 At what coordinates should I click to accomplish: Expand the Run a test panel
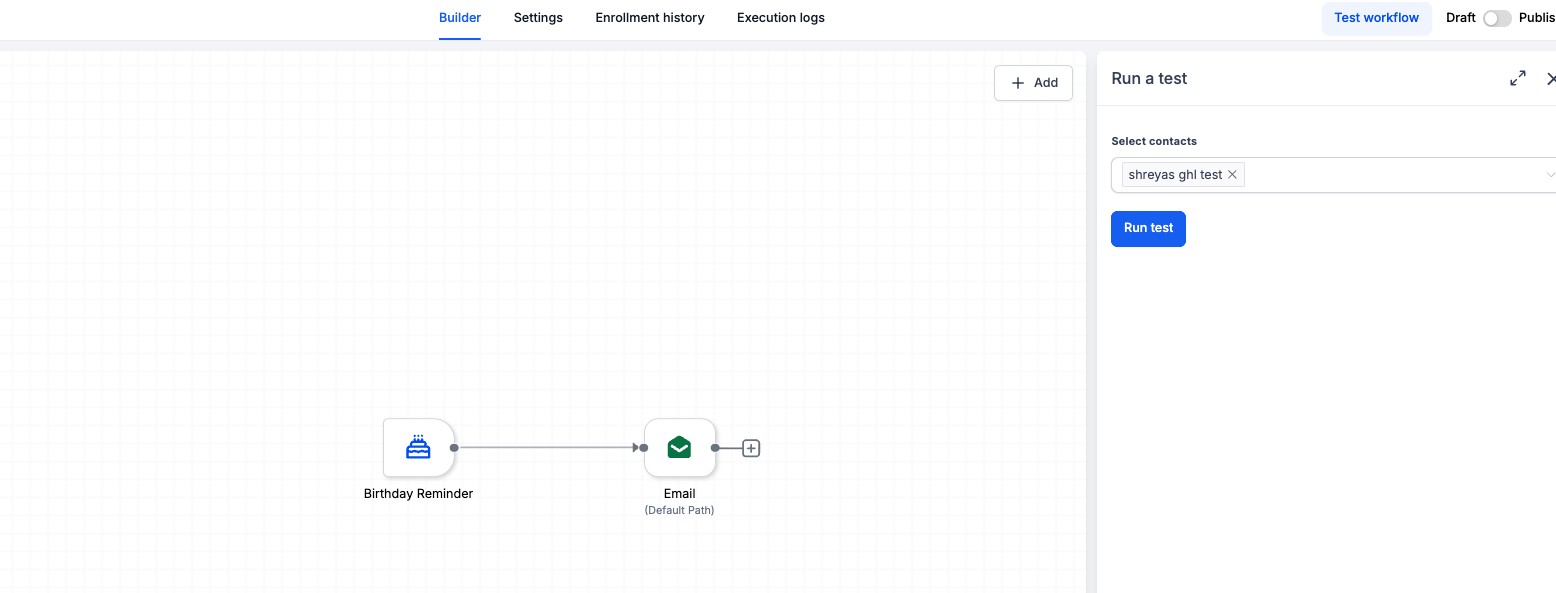coord(1518,78)
